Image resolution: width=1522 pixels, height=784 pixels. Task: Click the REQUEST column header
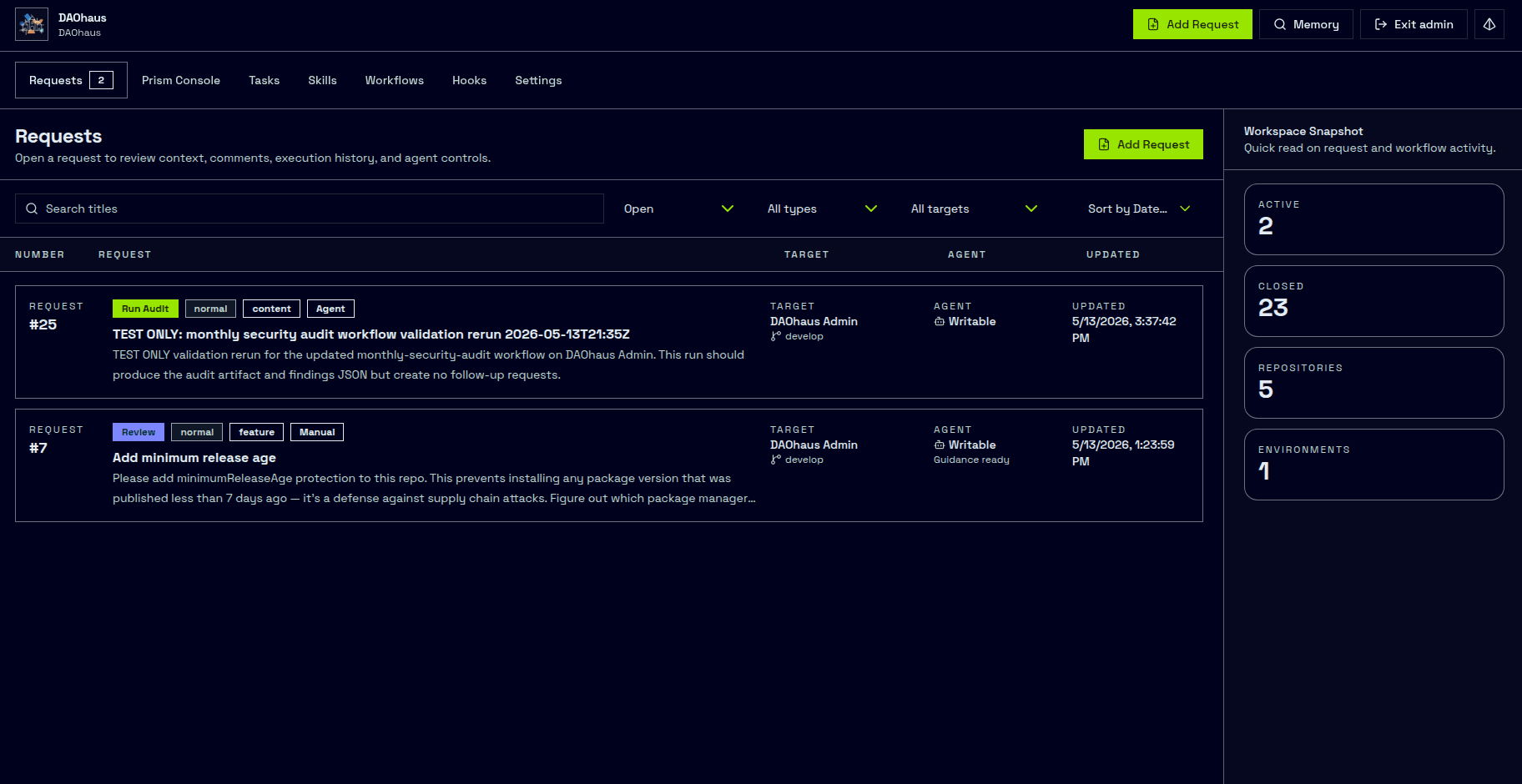125,254
